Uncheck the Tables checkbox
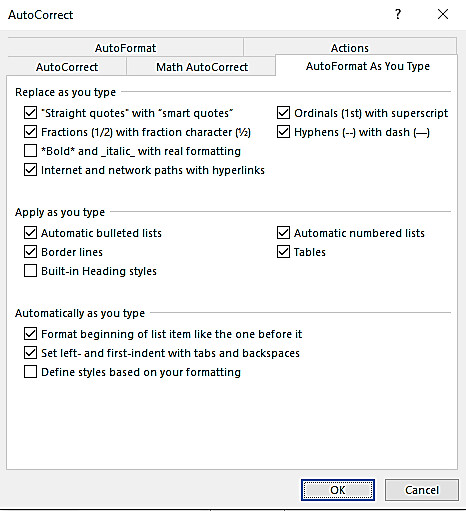The height and width of the screenshot is (511, 466). pyautogui.click(x=283, y=252)
